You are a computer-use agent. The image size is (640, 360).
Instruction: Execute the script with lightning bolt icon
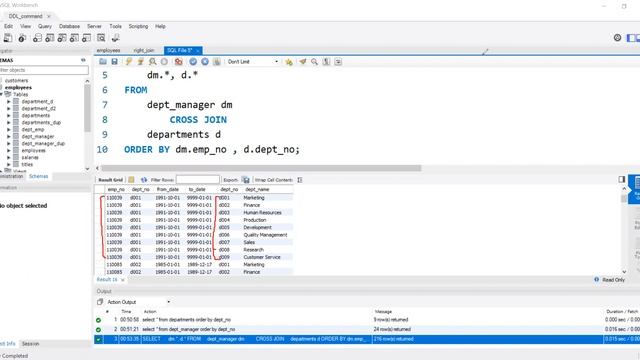129,62
